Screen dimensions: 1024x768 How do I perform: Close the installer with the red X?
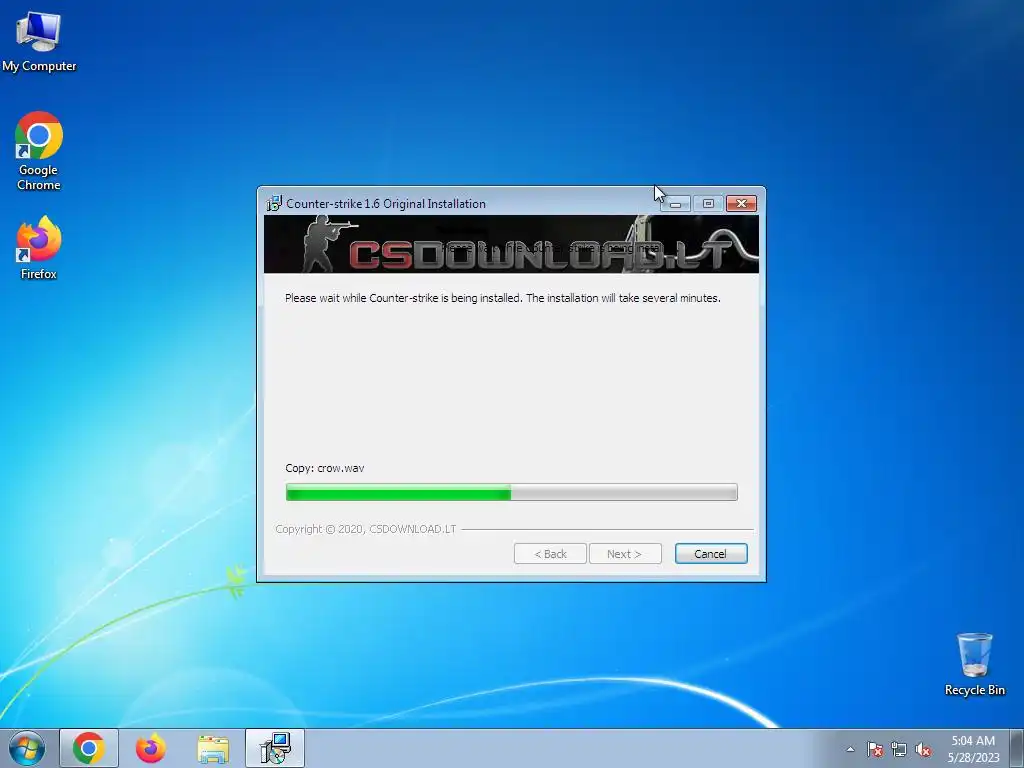click(x=741, y=204)
